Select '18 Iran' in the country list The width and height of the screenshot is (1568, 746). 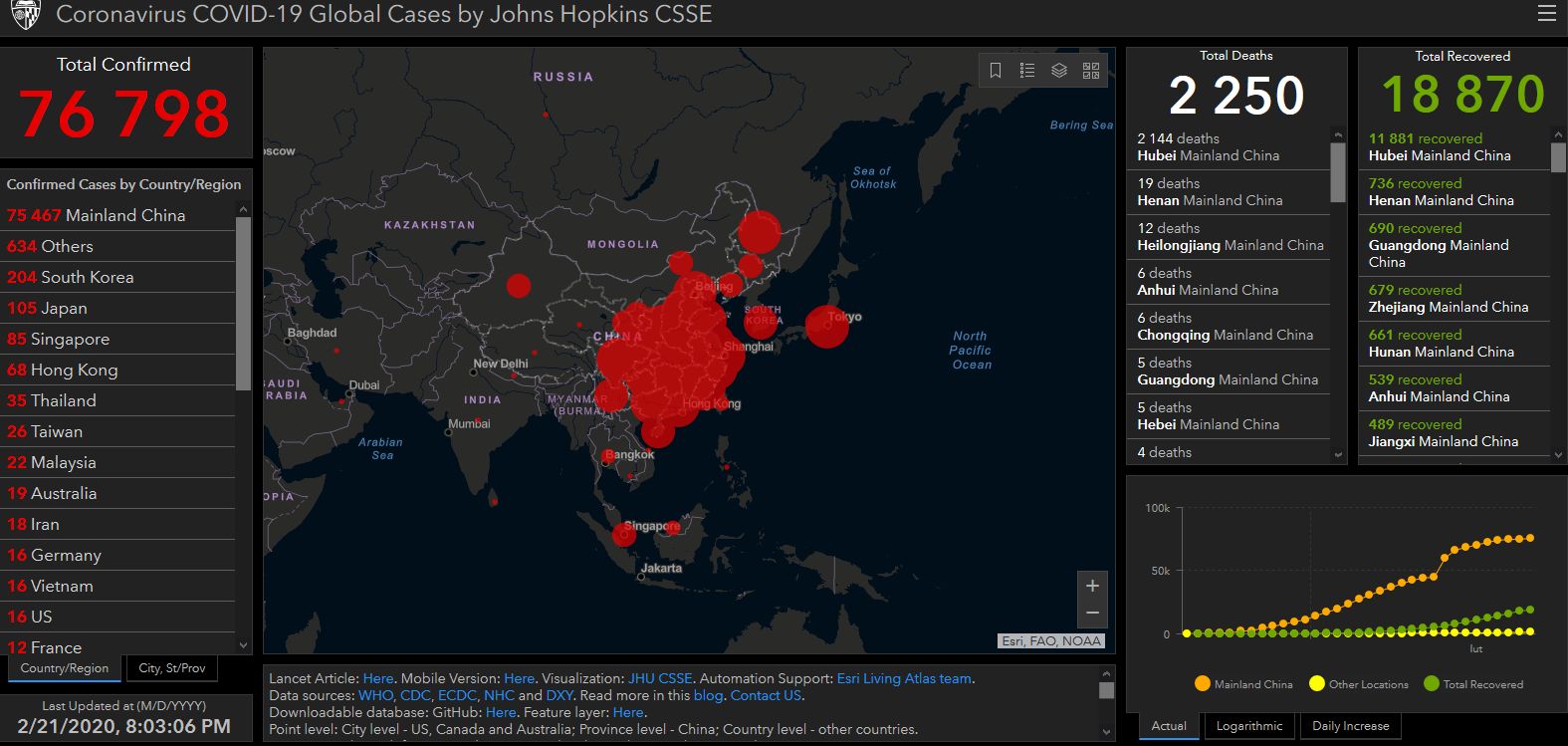(x=119, y=524)
